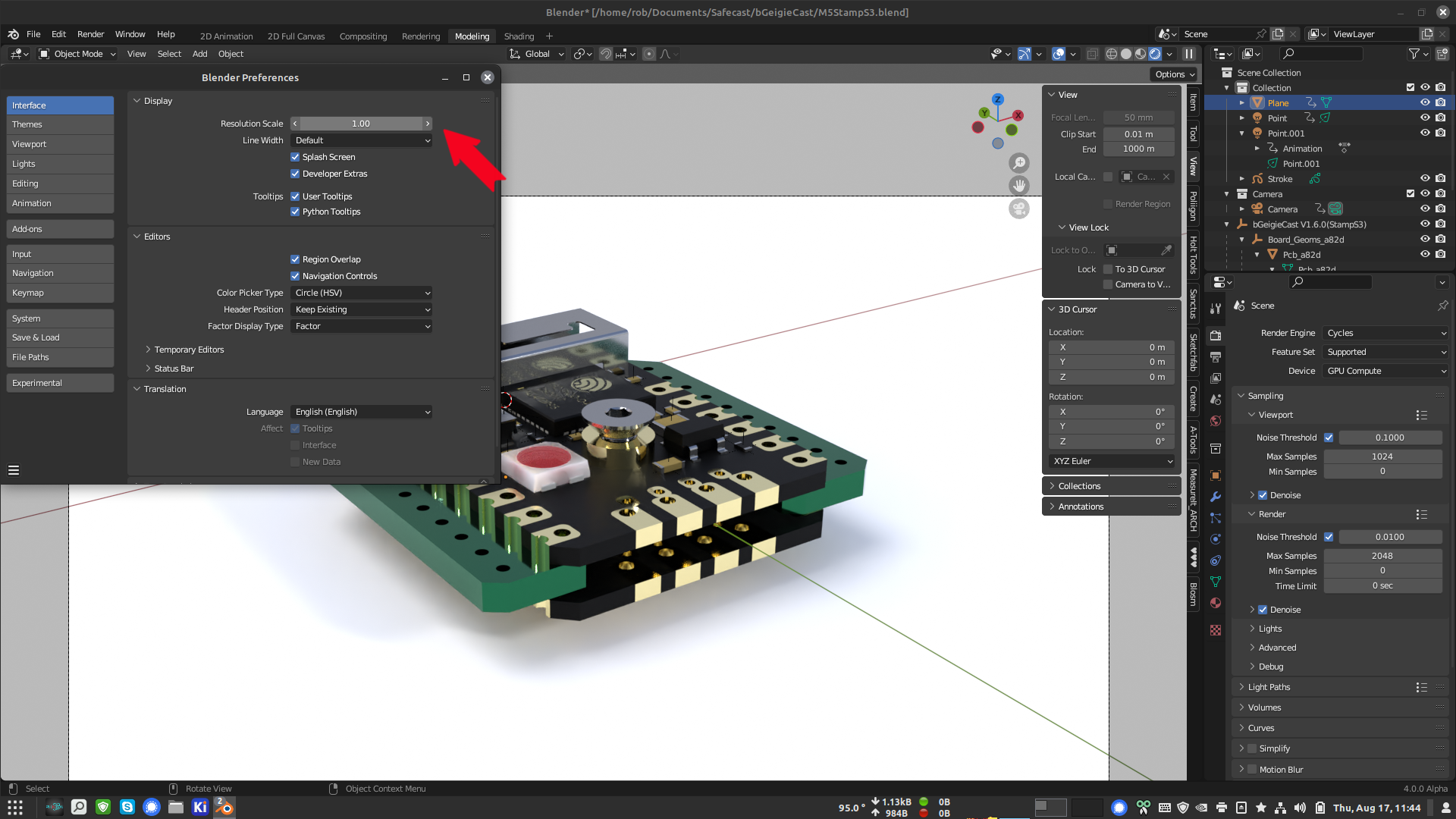Open the Device GPU Compute dropdown
The width and height of the screenshot is (1456, 819).
pos(1385,371)
